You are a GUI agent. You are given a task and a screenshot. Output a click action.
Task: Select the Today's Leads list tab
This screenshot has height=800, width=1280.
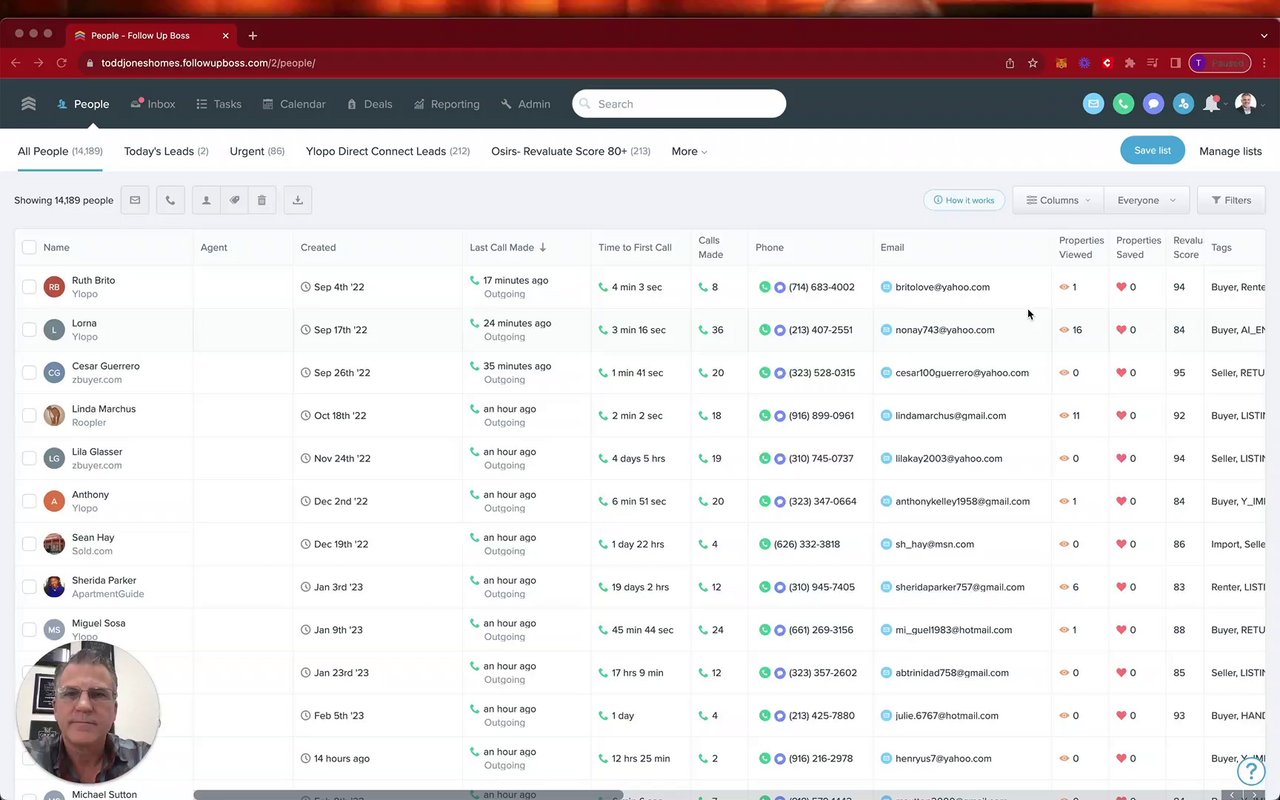tap(166, 152)
